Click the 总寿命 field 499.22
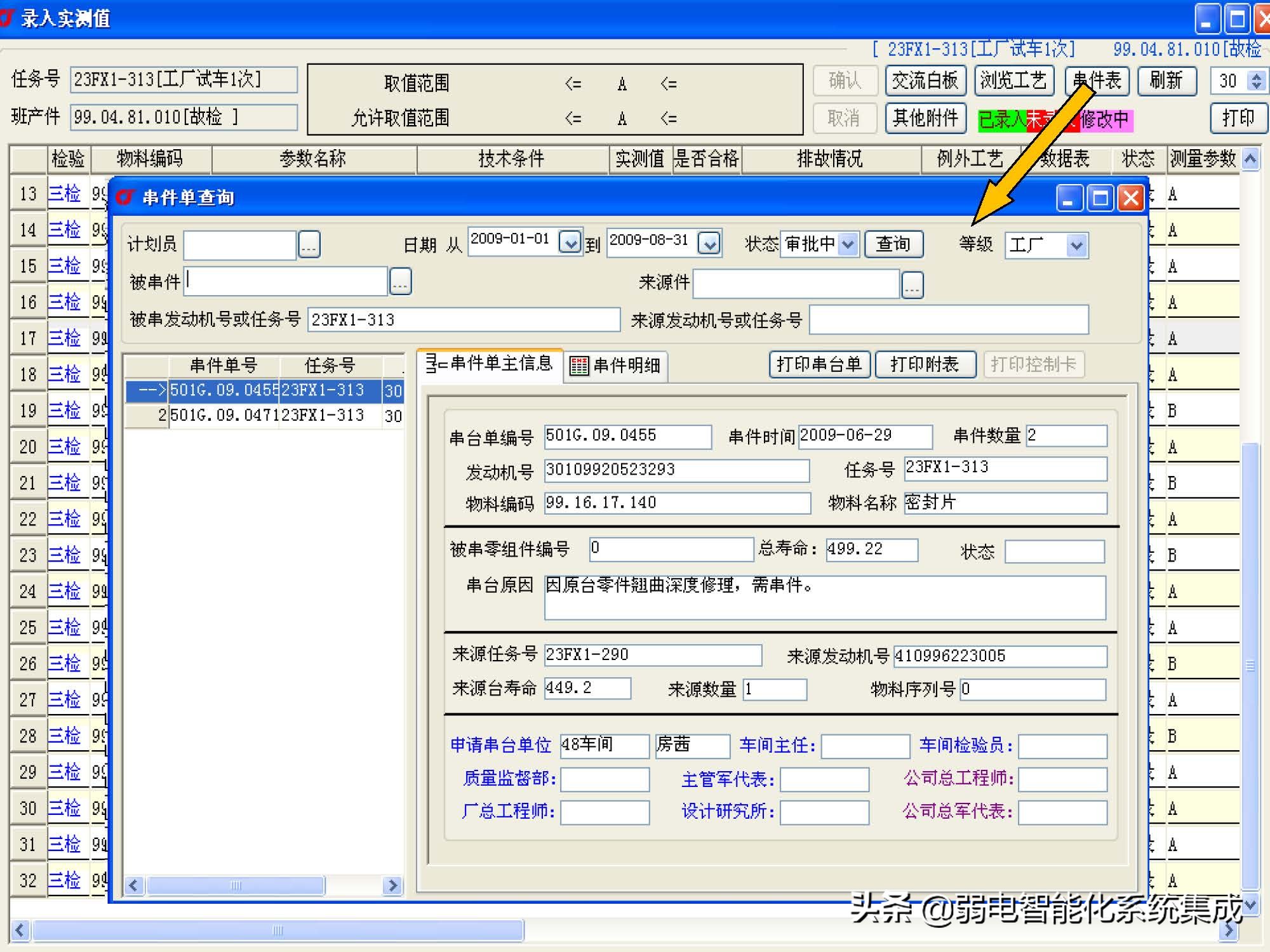Viewport: 1270px width, 952px height. 871,550
